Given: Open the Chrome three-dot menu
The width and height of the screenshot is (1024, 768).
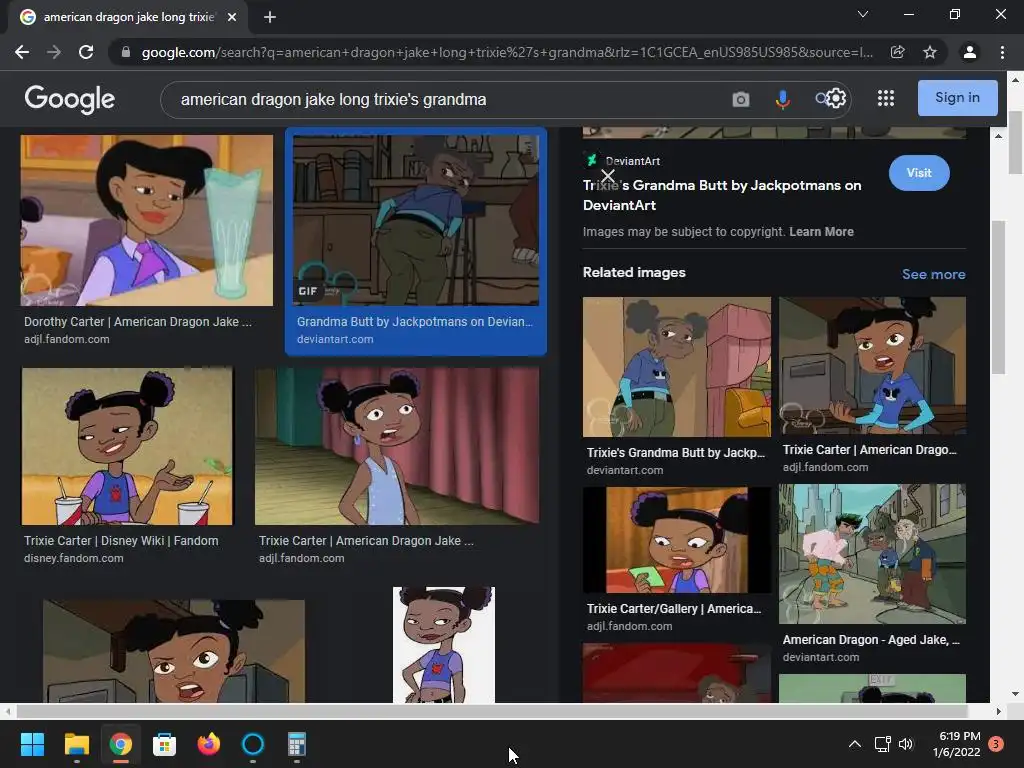Looking at the screenshot, I should point(1002,52).
